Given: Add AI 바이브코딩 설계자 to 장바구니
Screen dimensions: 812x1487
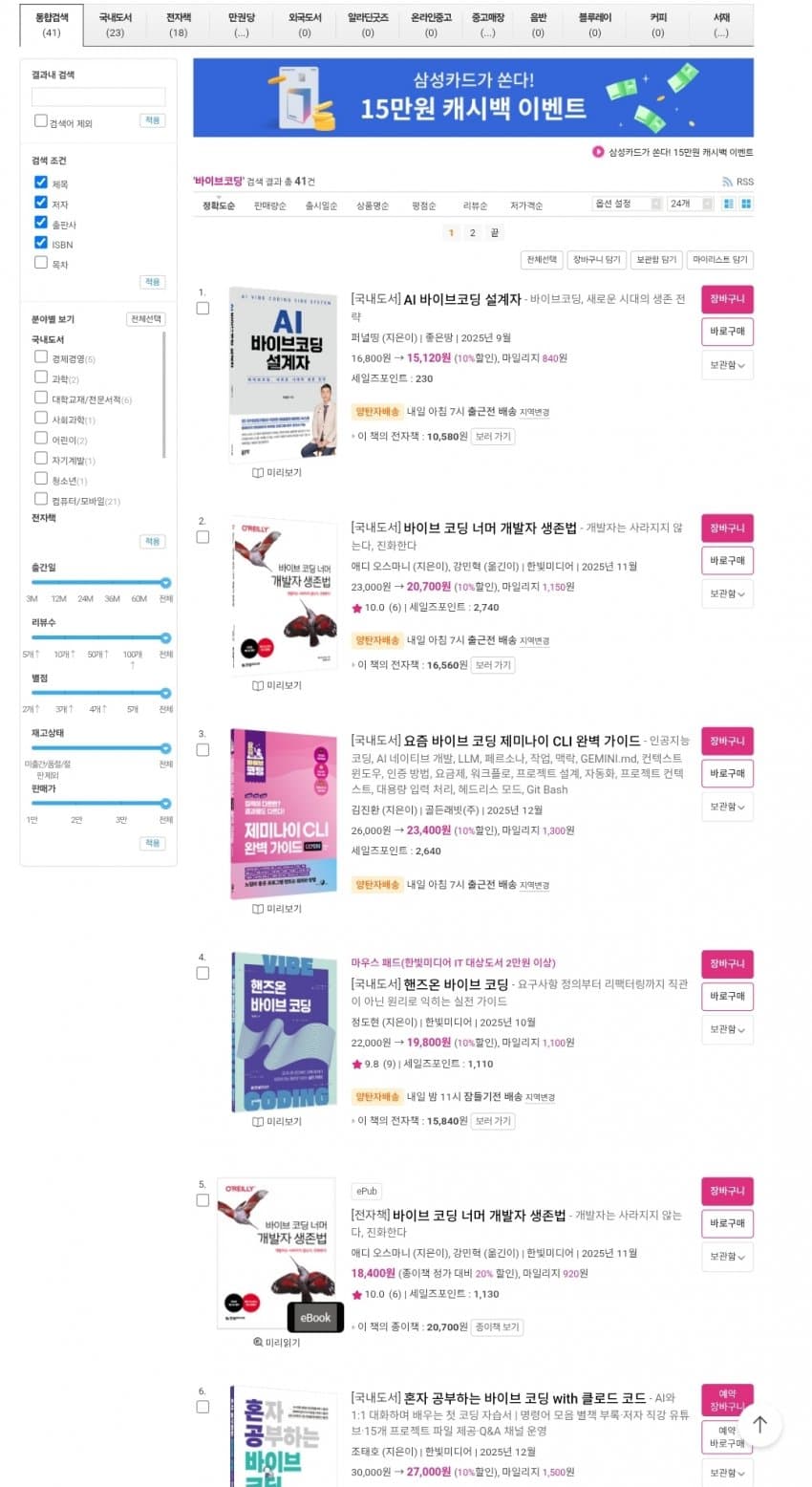Looking at the screenshot, I should (727, 298).
